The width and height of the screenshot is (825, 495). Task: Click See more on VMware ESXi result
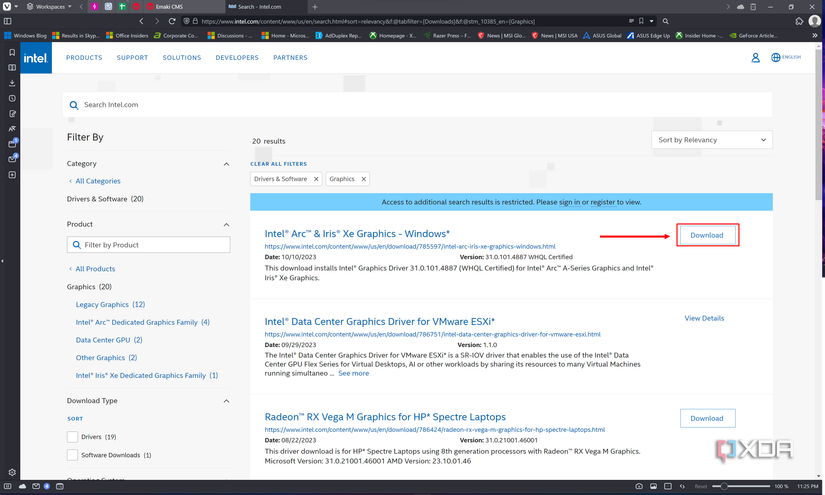coord(354,373)
